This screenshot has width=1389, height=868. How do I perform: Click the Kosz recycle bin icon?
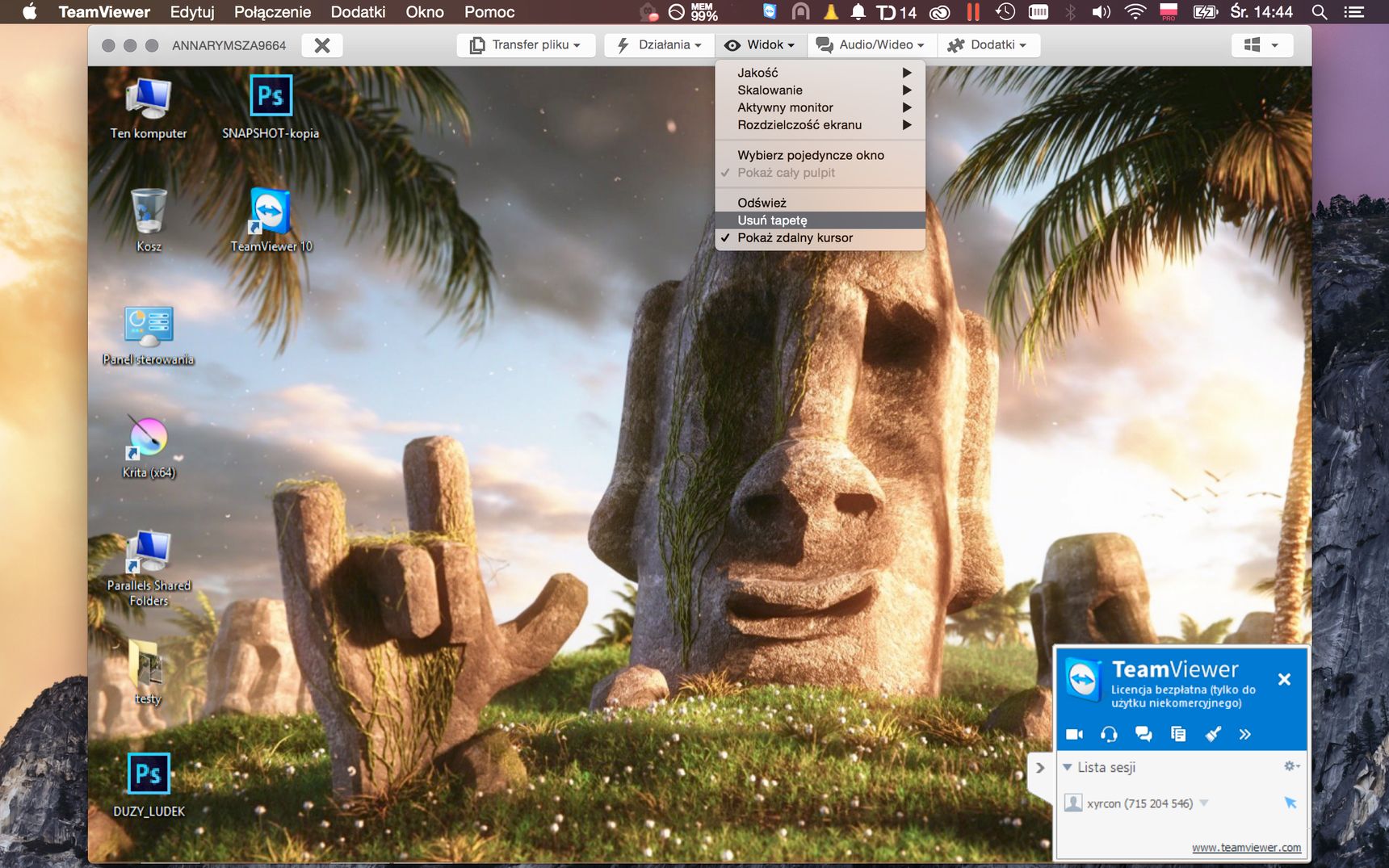tap(149, 220)
